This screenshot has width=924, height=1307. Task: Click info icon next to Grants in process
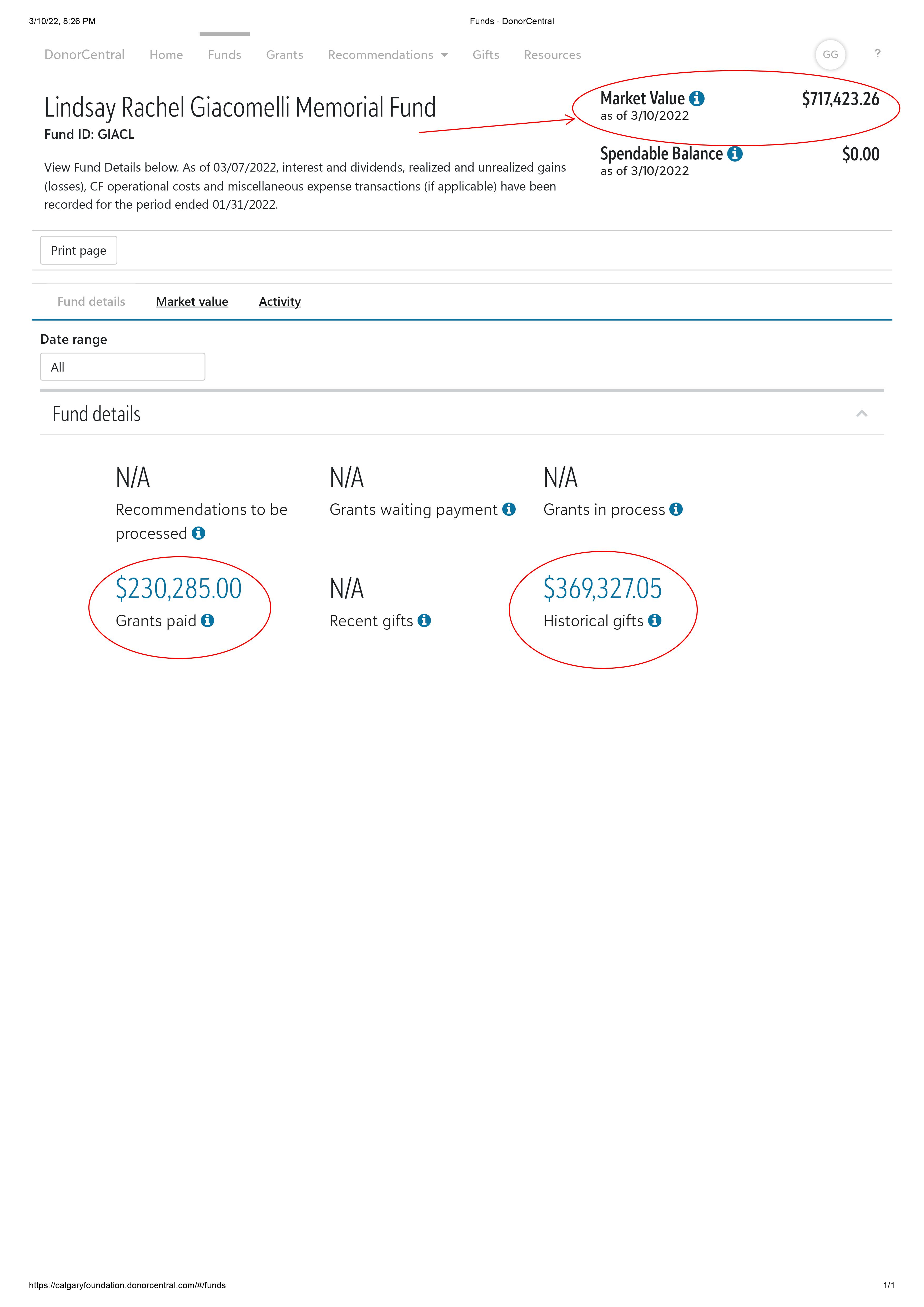coord(676,509)
